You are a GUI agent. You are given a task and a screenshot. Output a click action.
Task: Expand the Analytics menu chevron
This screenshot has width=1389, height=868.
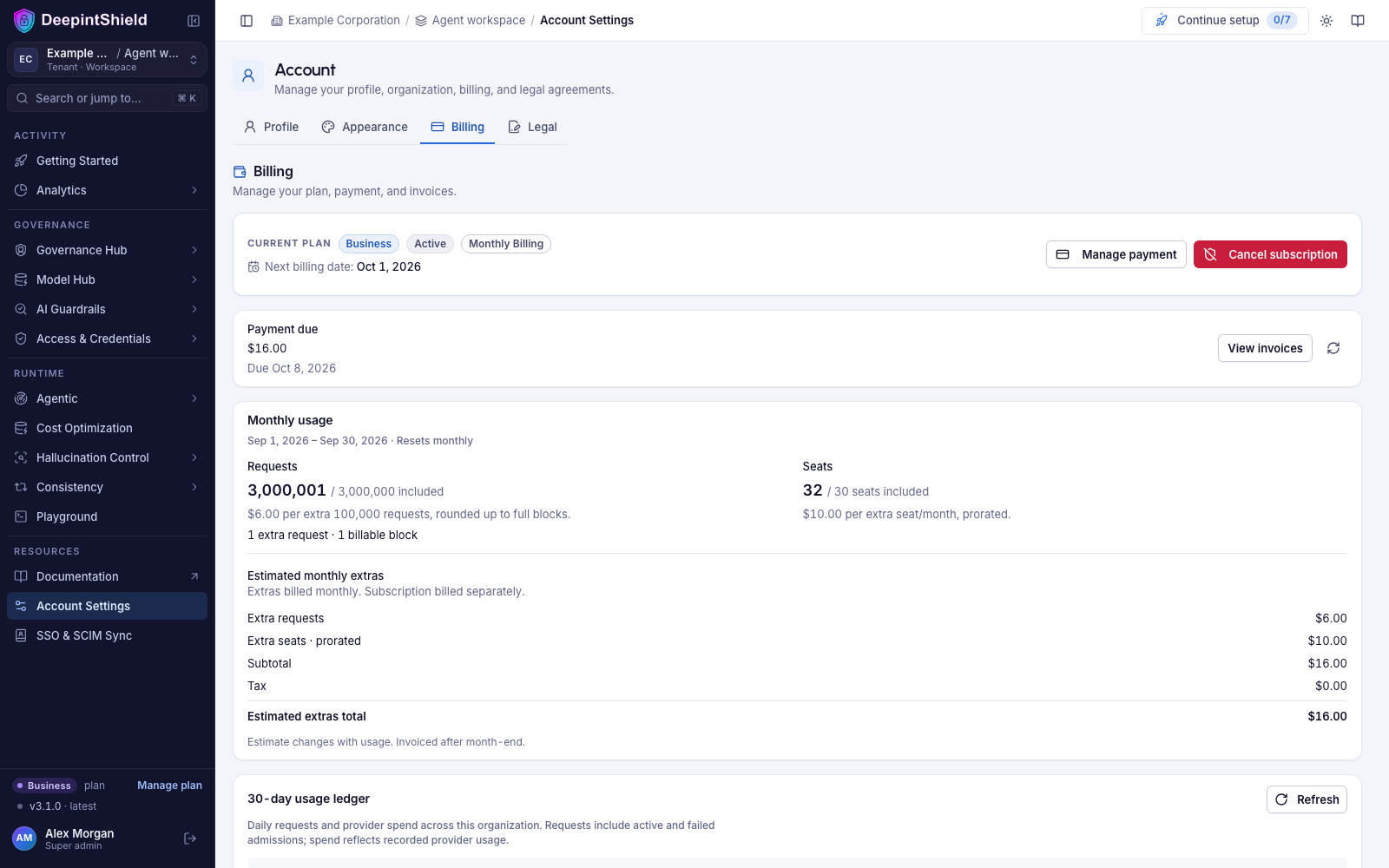tap(194, 190)
